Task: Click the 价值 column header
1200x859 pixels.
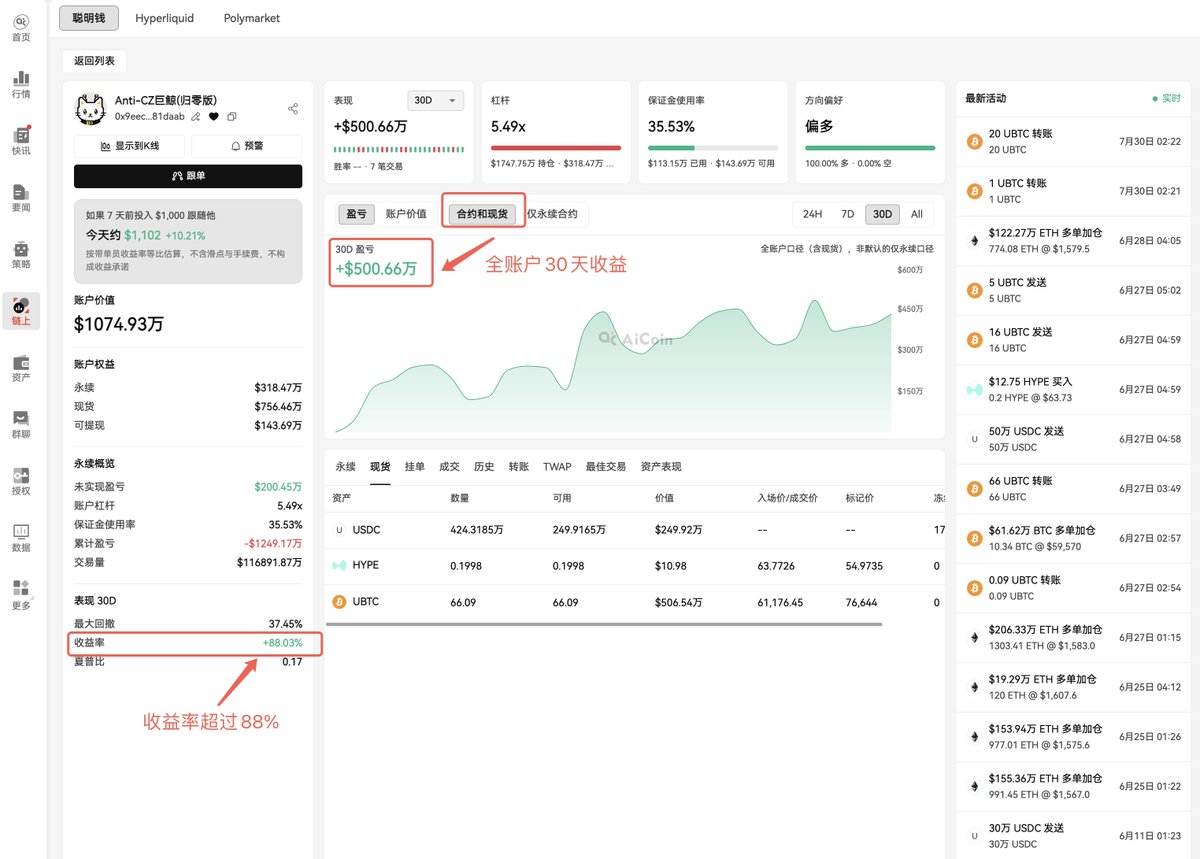Action: [664, 498]
